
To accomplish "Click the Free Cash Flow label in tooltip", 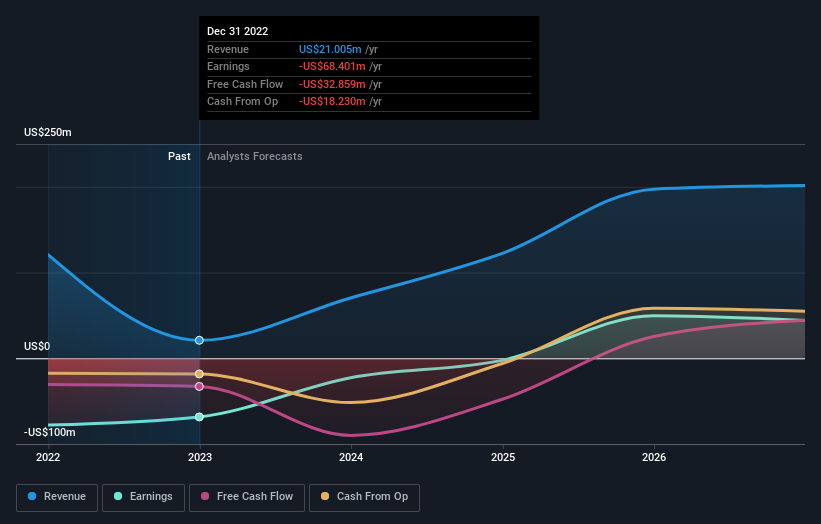I will tap(245, 84).
